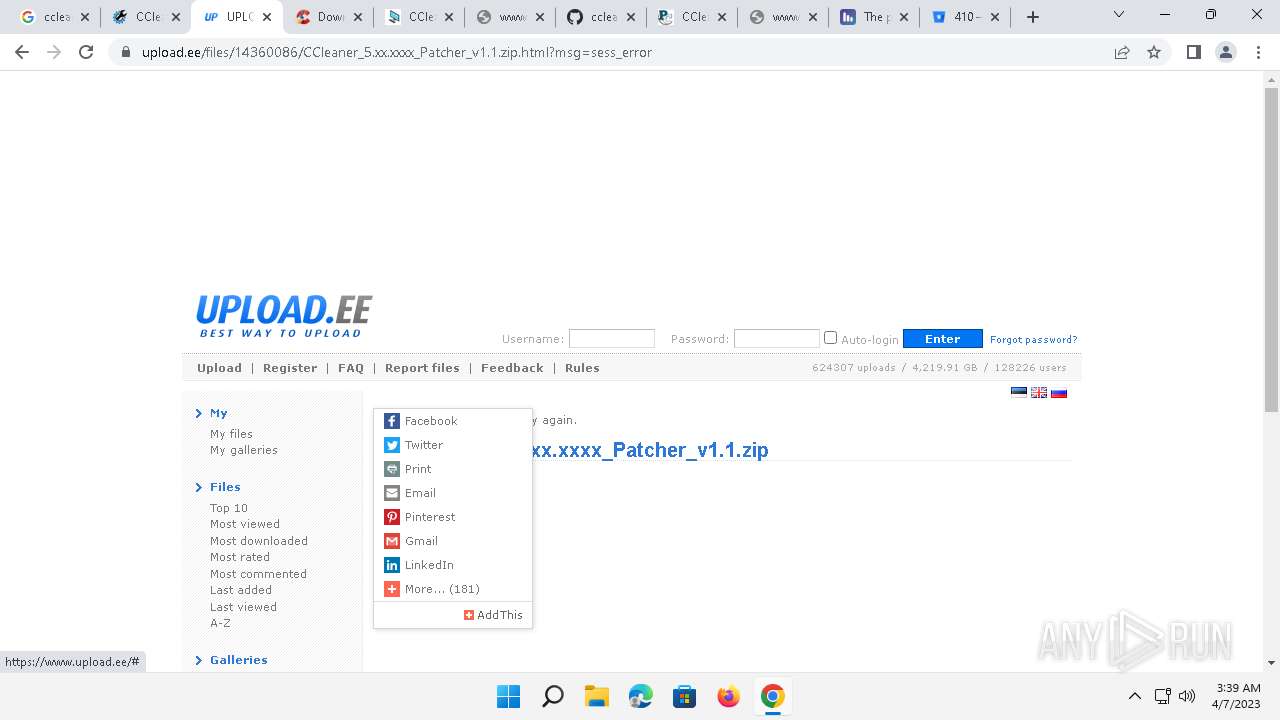The width and height of the screenshot is (1280, 720).
Task: Open Microsoft Store from taskbar
Action: point(684,696)
